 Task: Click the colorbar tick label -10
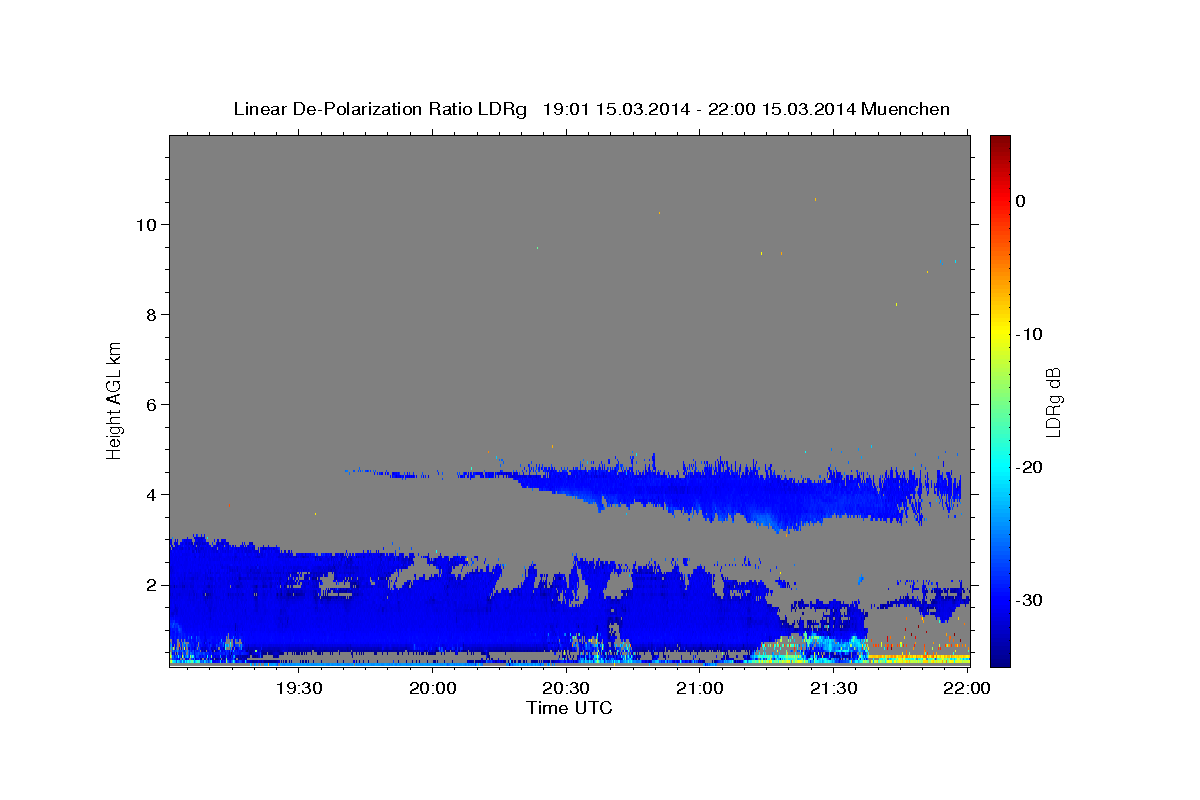[1029, 334]
